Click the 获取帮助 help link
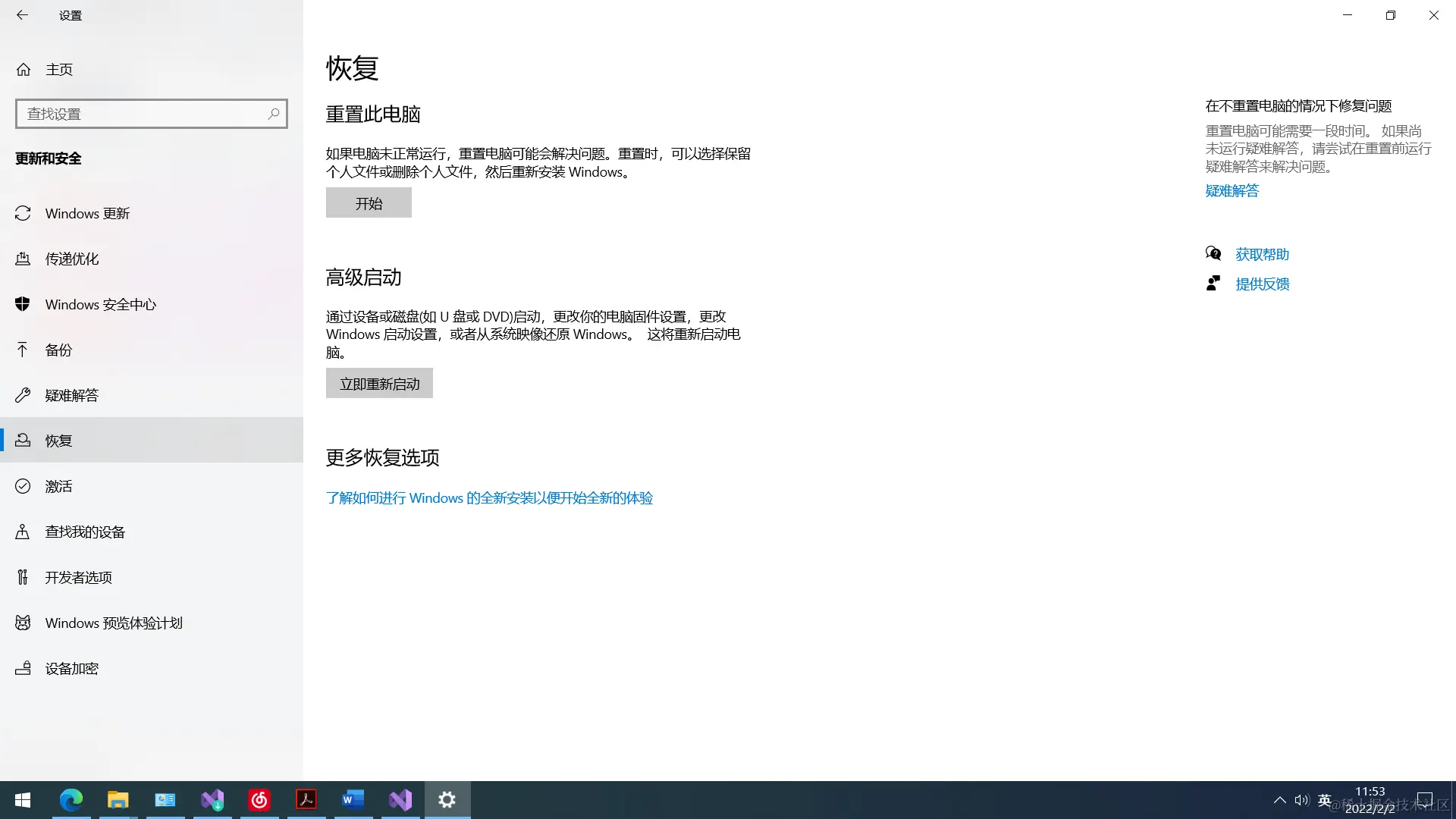The width and height of the screenshot is (1456, 819). click(1262, 255)
